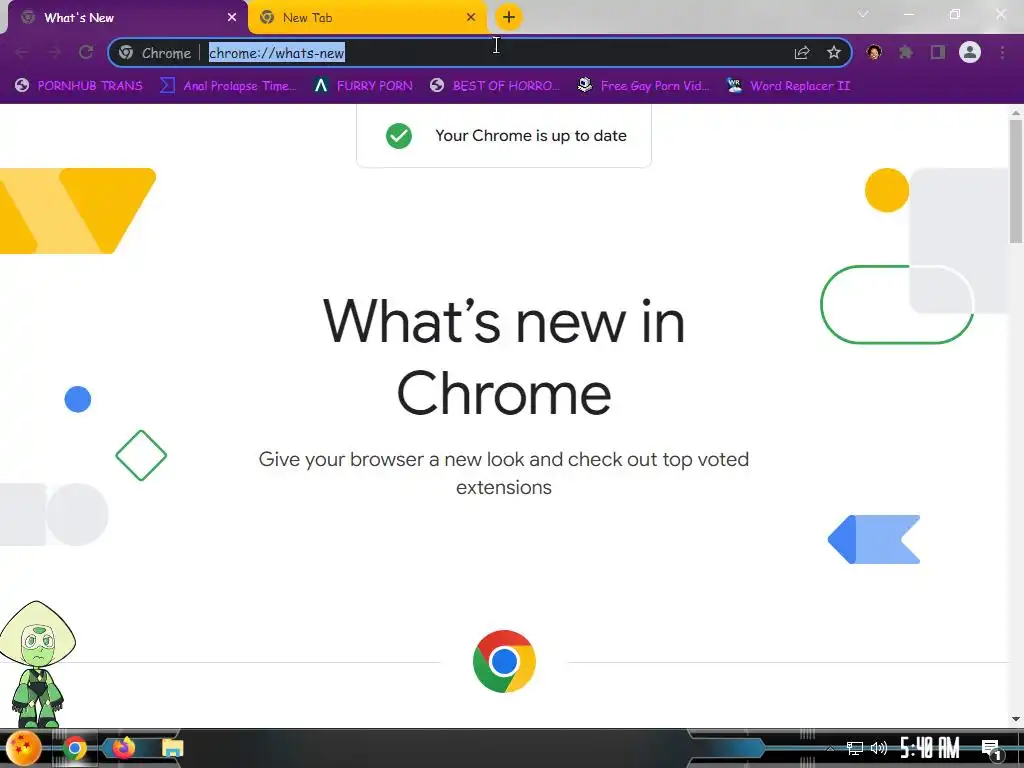Minimize the Chrome window
The width and height of the screenshot is (1024, 768).
pyautogui.click(x=908, y=14)
